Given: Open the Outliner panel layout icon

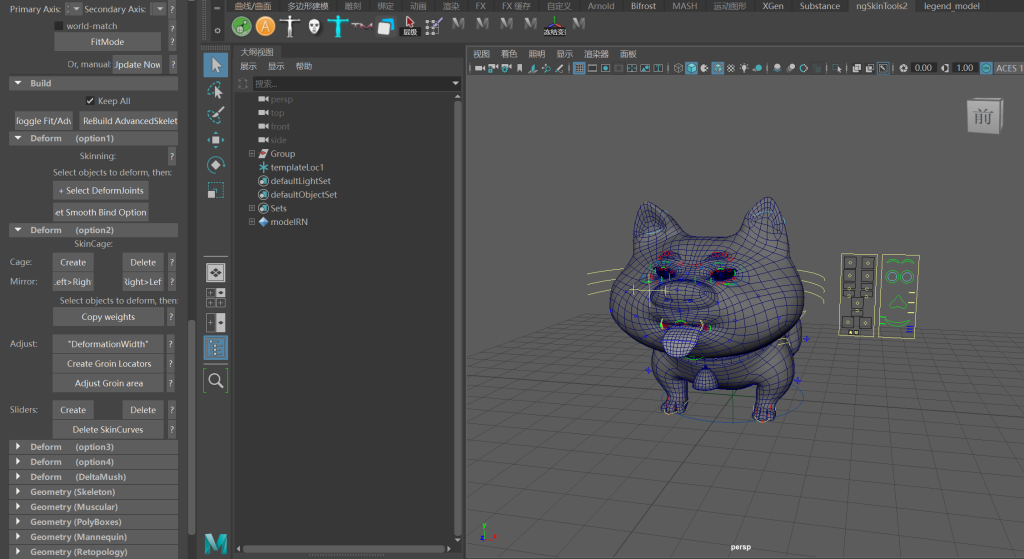Looking at the screenshot, I should [x=216, y=347].
